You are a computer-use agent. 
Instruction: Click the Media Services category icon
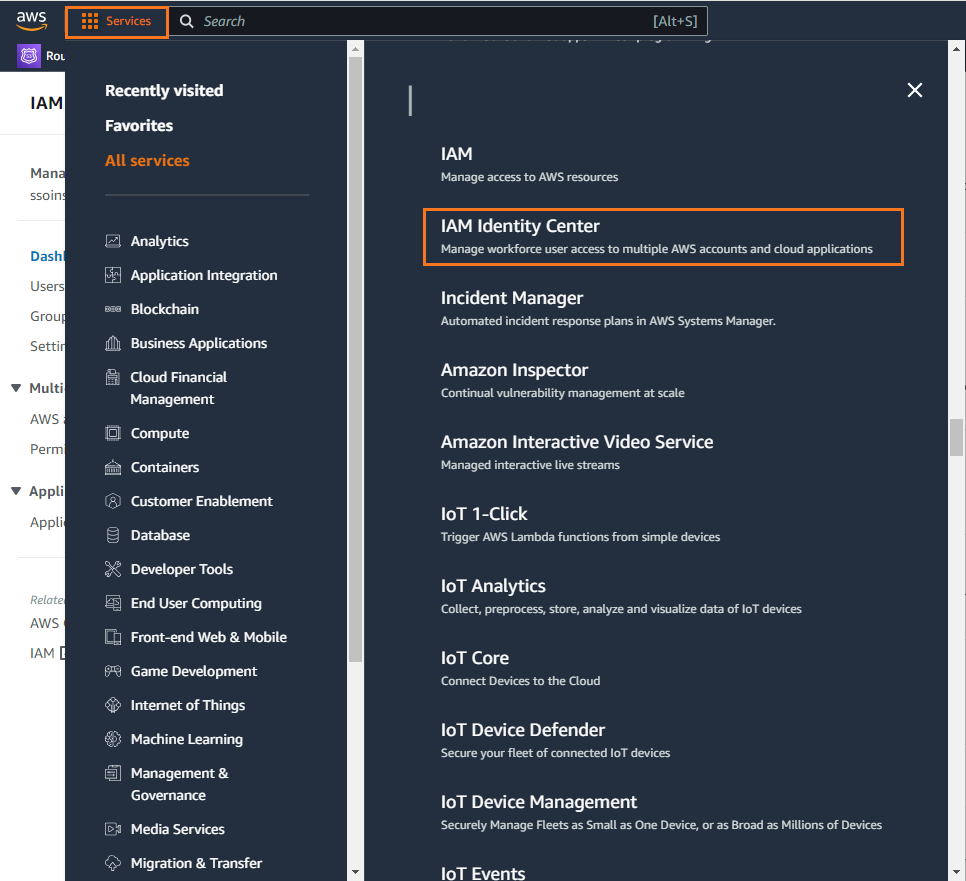(x=113, y=829)
